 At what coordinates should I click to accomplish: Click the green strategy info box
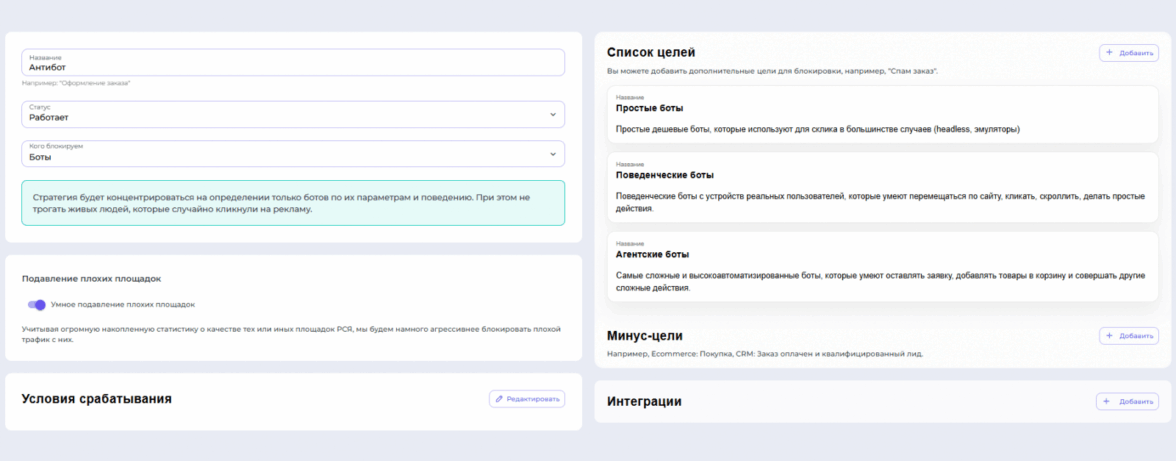[292, 203]
